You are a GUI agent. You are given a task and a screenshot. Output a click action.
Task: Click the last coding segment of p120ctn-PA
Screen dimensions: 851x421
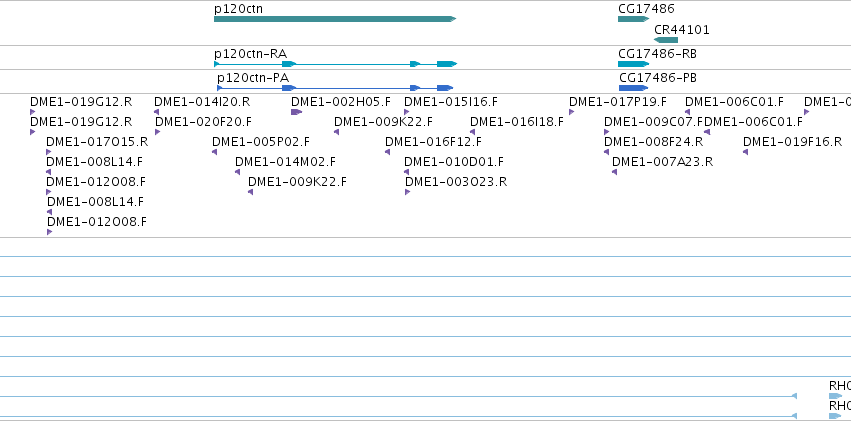pyautogui.click(x=445, y=88)
